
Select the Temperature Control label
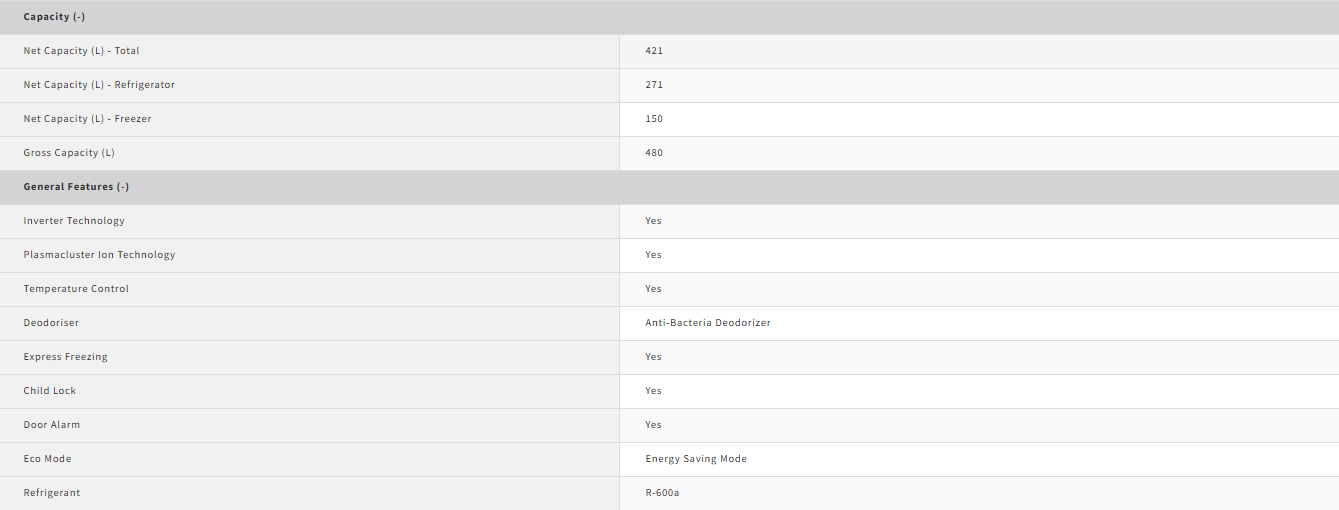76,289
